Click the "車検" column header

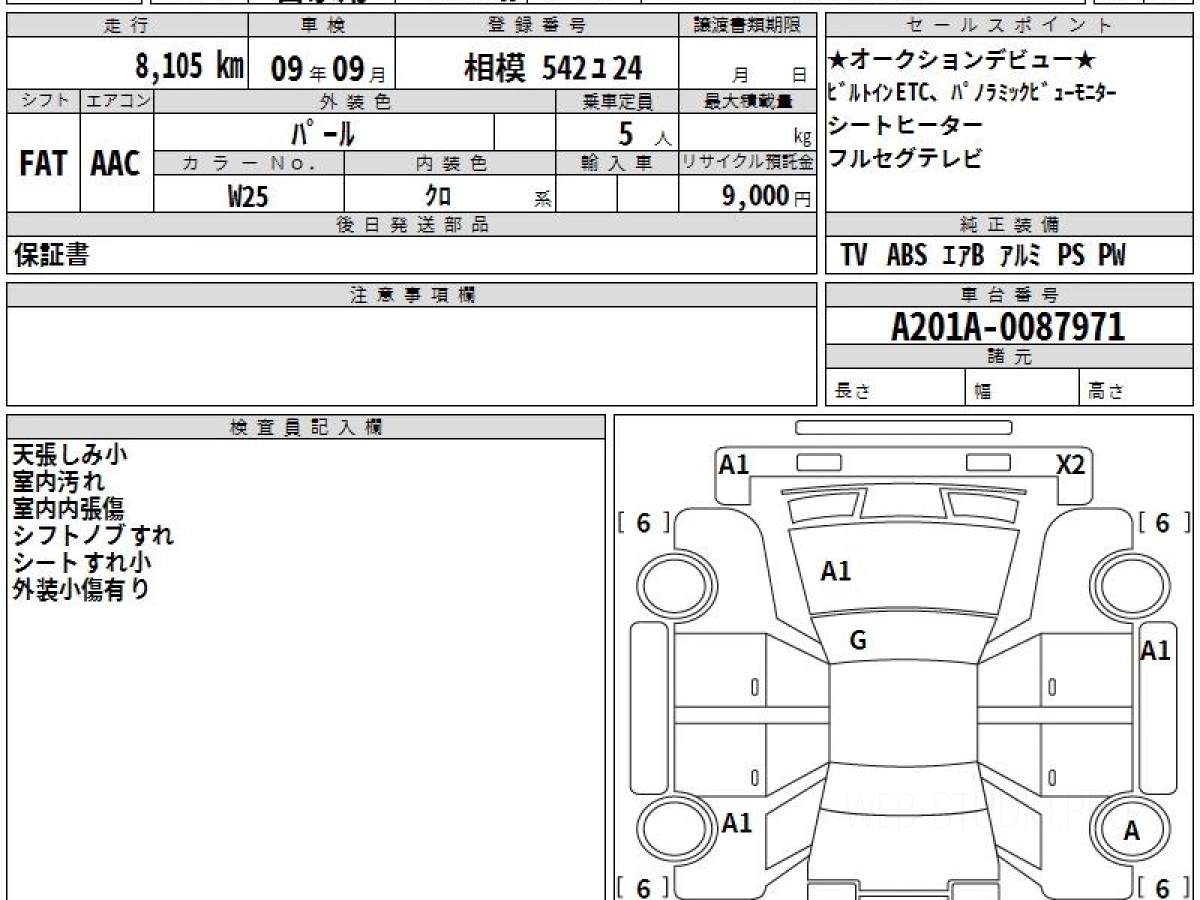321,26
